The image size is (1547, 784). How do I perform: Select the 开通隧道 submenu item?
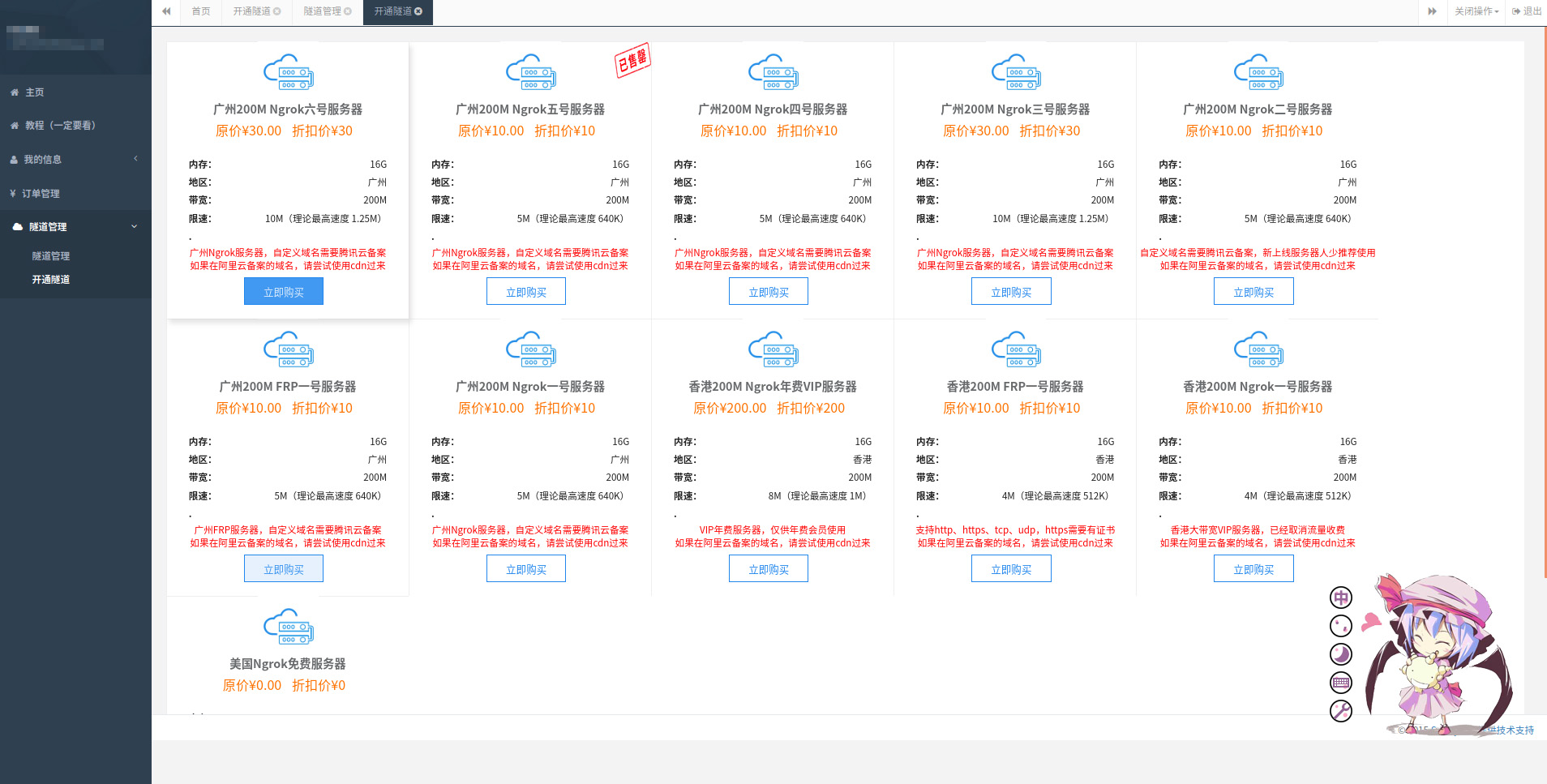click(51, 280)
